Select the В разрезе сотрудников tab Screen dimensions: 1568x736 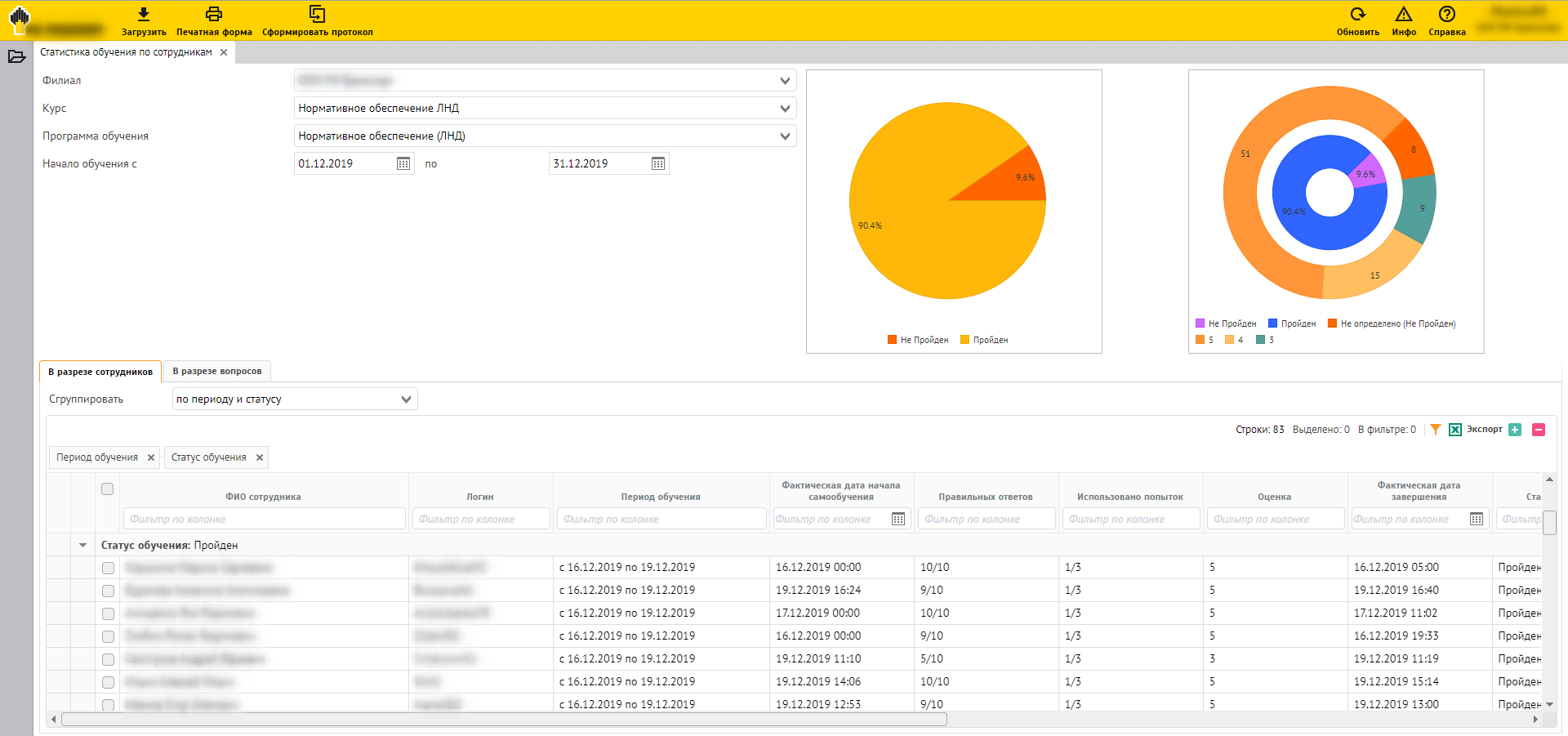click(x=100, y=372)
